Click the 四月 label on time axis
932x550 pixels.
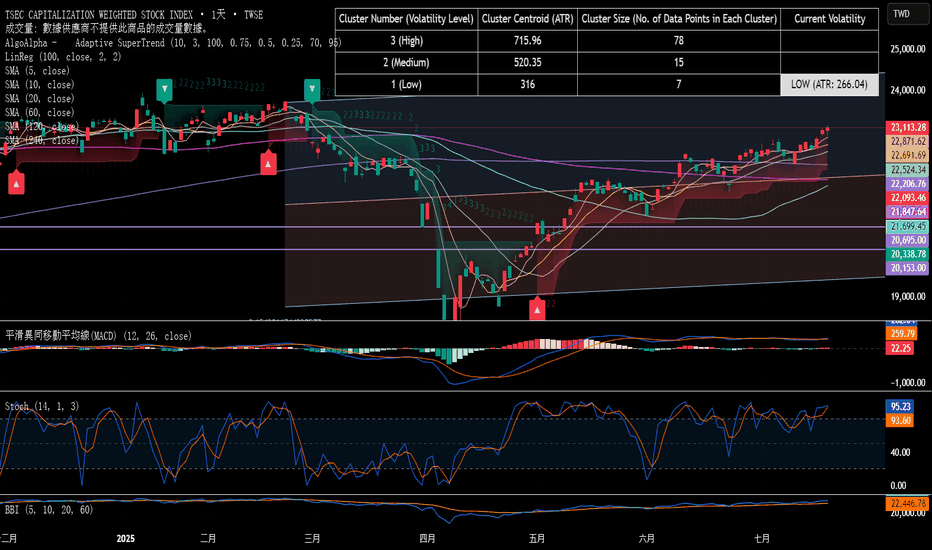click(427, 538)
